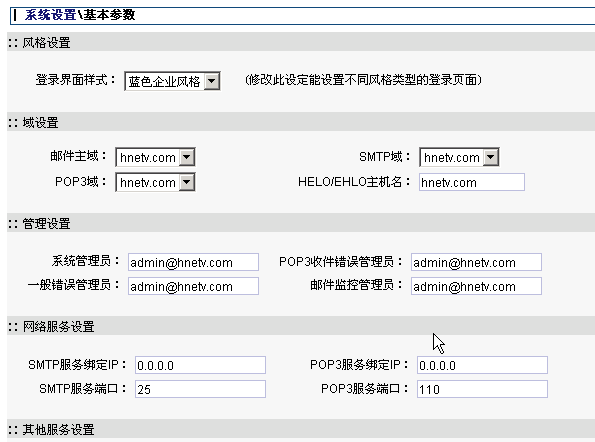Click the 其他服务设置 section header
This screenshot has height=442, width=595.
point(58,429)
